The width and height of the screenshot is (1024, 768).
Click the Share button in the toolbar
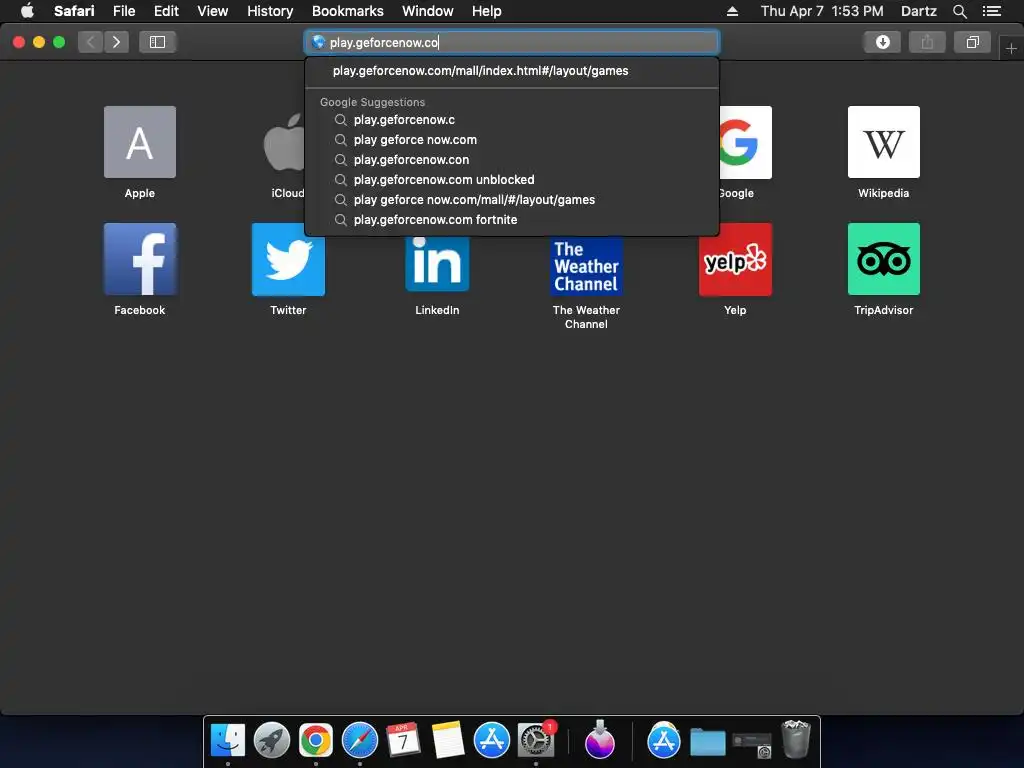[x=927, y=42]
